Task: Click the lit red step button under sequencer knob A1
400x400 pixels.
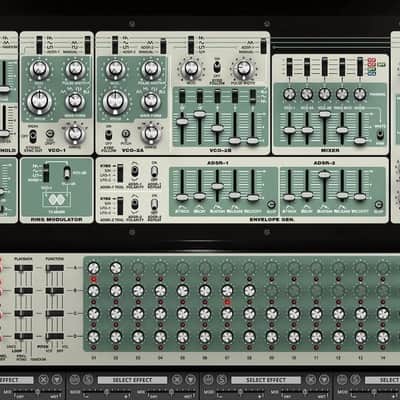Action: pyautogui.click(x=94, y=279)
